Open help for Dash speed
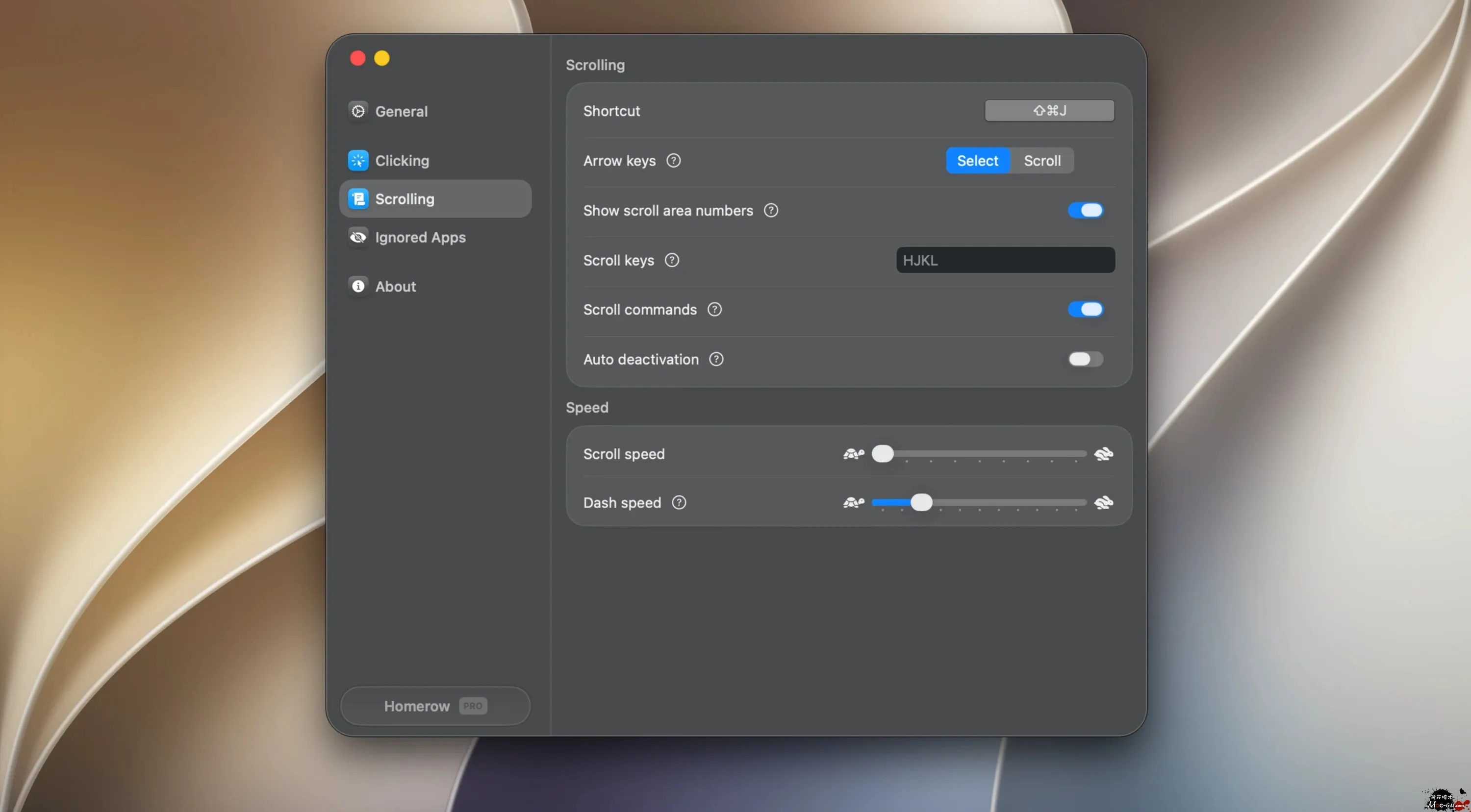 point(679,502)
